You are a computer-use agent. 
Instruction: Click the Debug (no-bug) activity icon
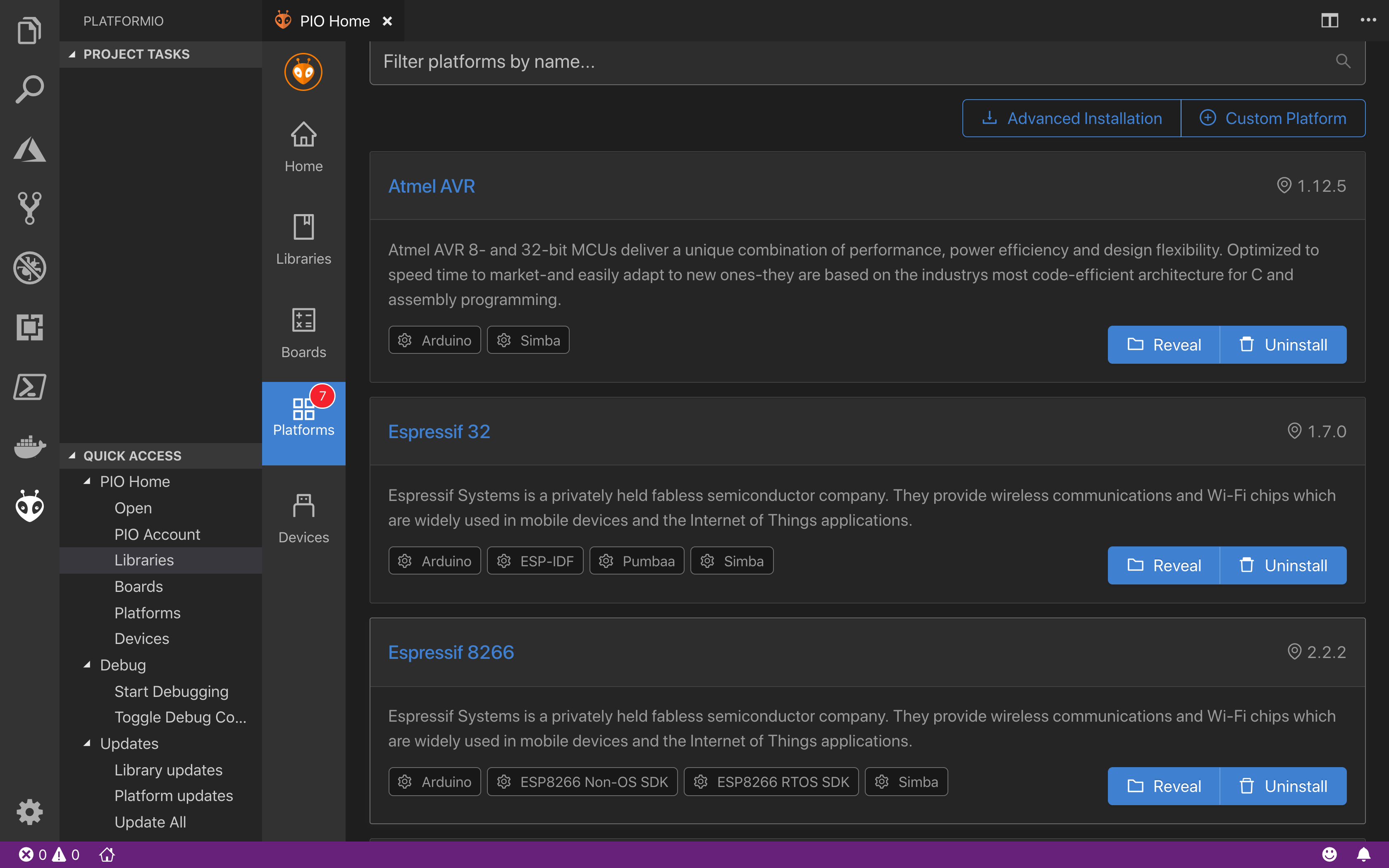(x=29, y=267)
